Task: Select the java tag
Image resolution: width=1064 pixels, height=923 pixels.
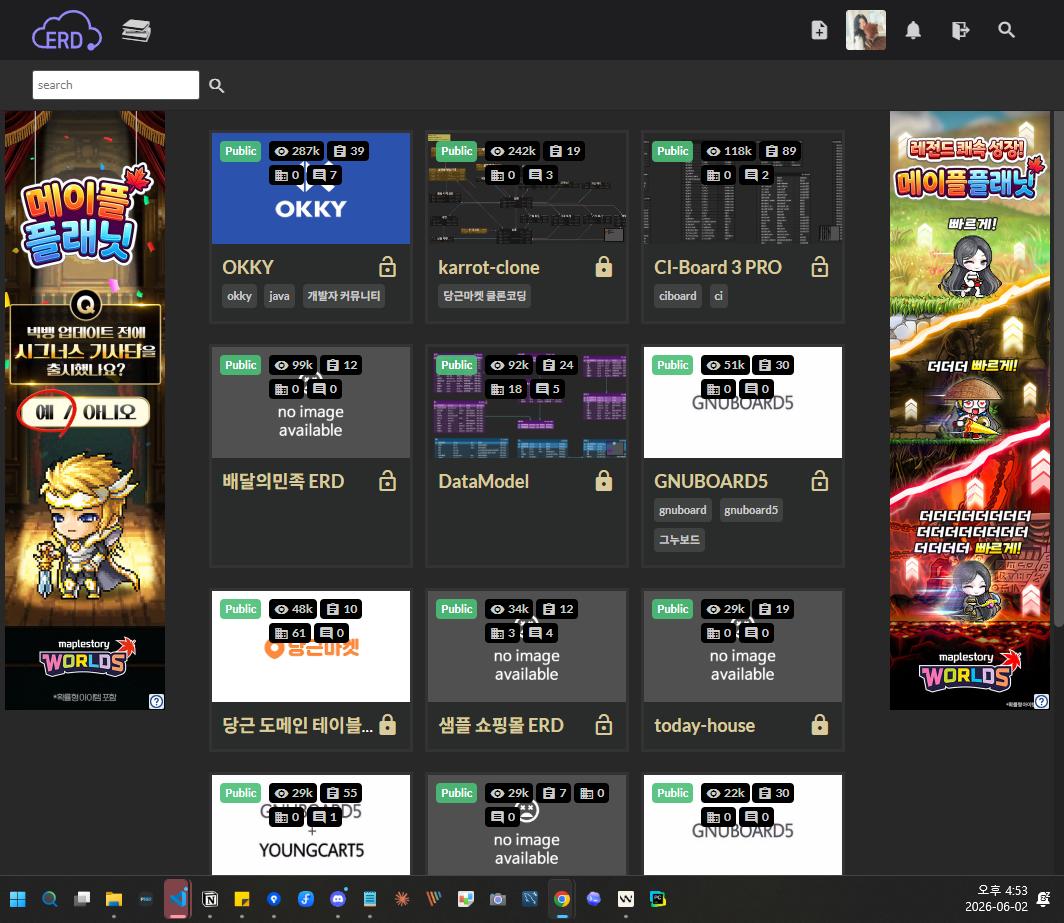Action: (279, 296)
